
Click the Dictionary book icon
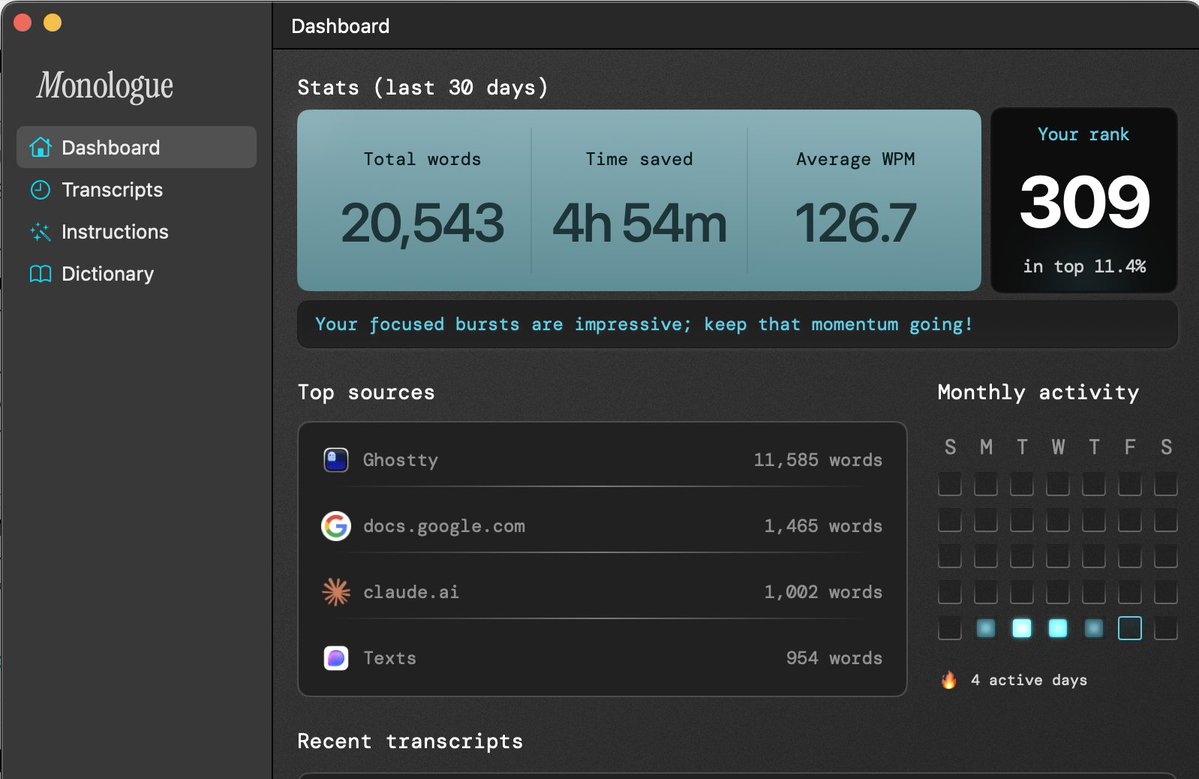(x=40, y=274)
